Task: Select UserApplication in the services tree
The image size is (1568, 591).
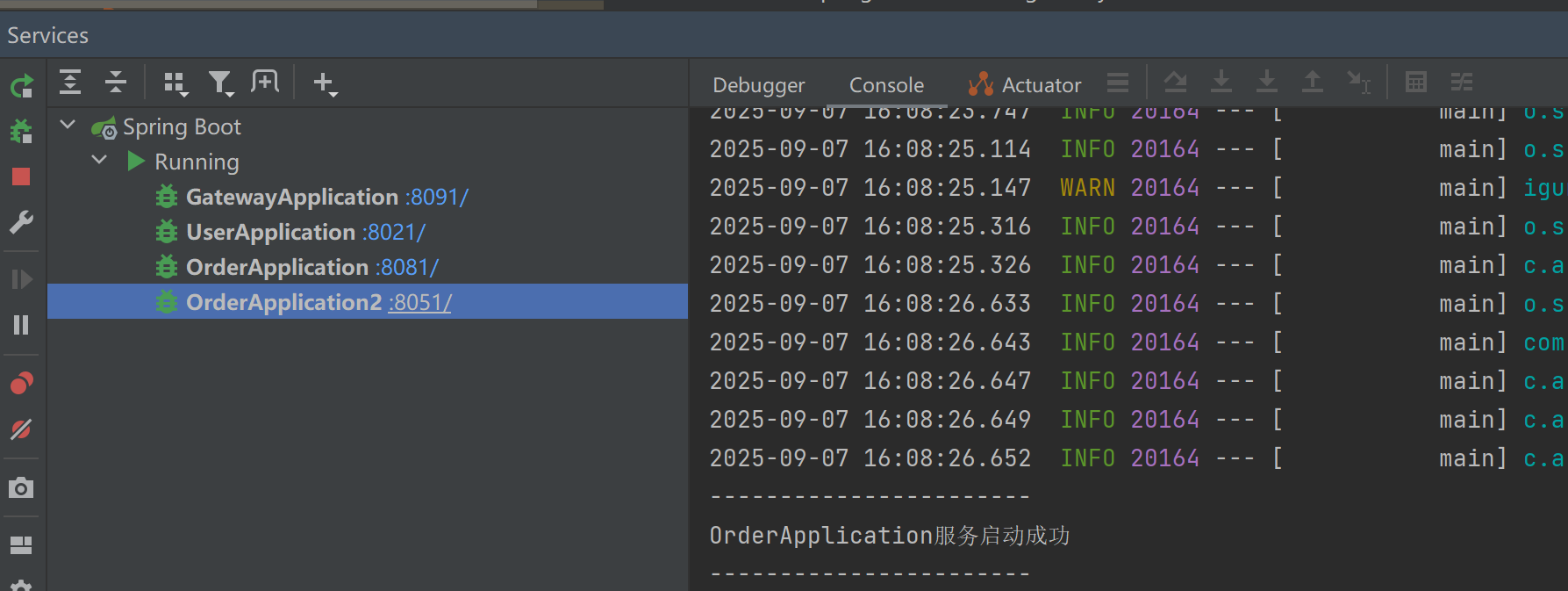Action: 270,232
